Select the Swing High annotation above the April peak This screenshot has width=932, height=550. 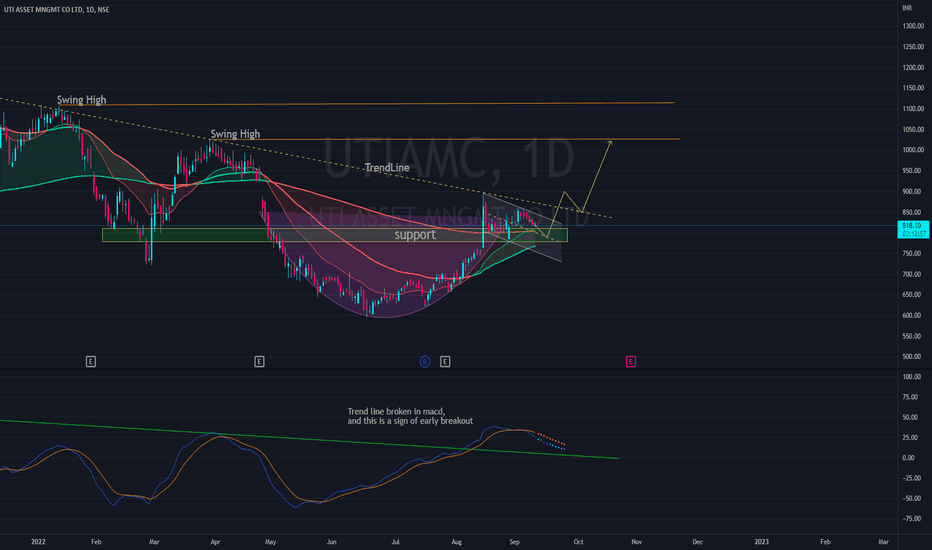click(x=235, y=134)
